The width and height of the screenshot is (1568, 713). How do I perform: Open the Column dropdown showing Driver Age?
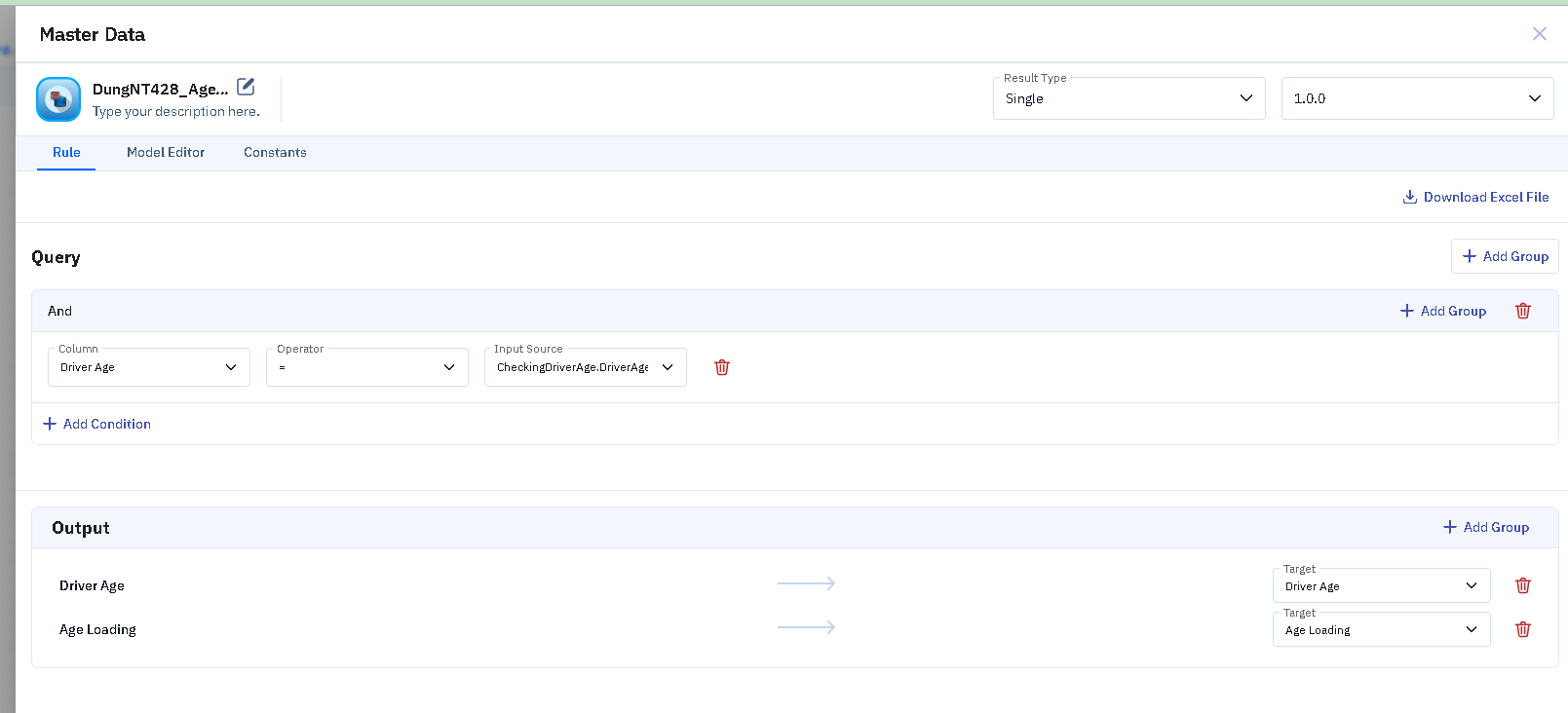pos(148,367)
